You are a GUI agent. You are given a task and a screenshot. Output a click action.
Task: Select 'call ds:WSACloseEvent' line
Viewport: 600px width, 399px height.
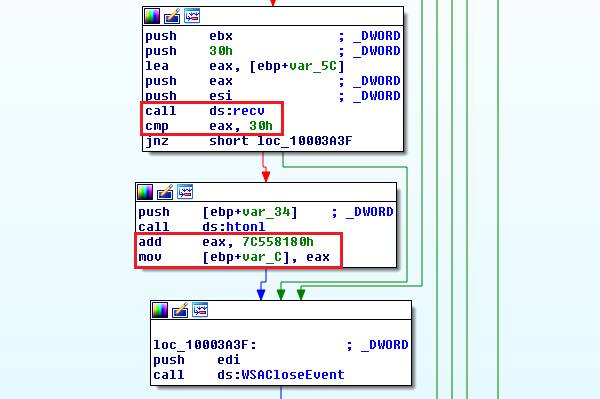tap(249, 375)
